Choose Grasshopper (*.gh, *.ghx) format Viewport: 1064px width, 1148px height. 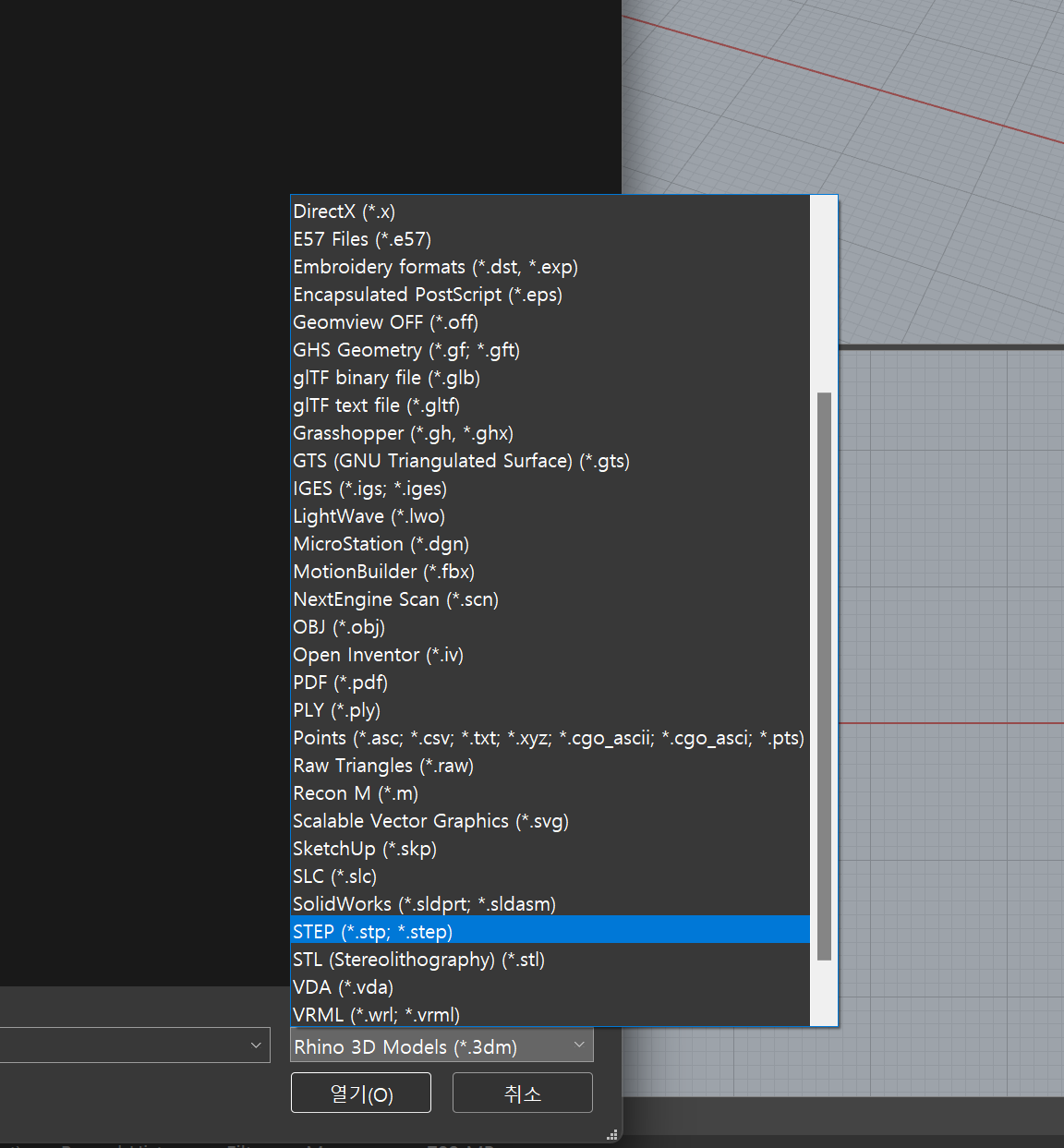coord(550,433)
